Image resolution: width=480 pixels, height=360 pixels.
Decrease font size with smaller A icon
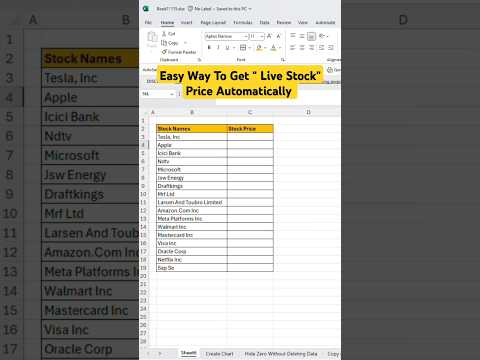(x=279, y=36)
